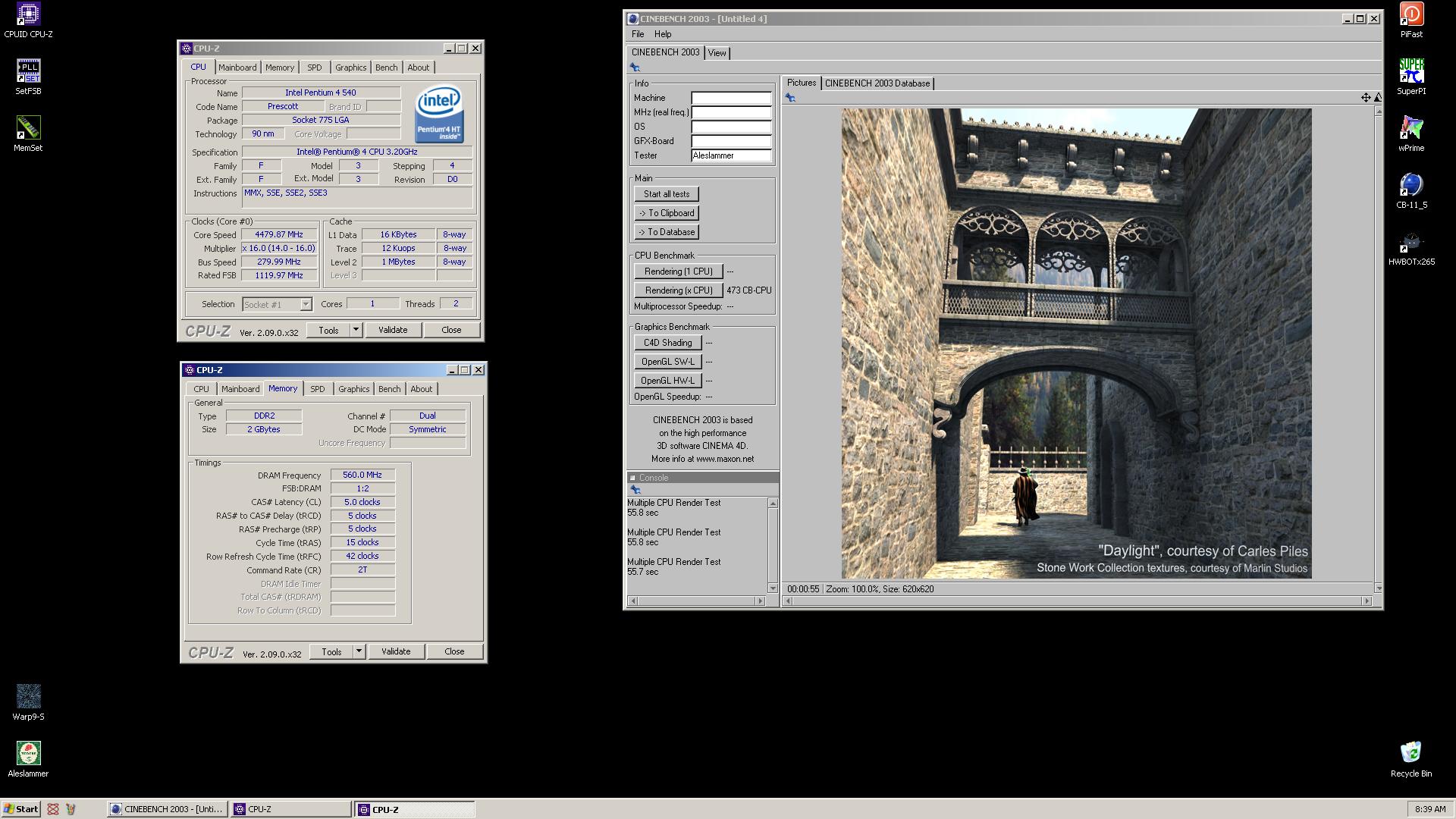Viewport: 1456px width, 819px height.
Task: Click the 8:39 AM taskbar clock
Action: 1430,809
